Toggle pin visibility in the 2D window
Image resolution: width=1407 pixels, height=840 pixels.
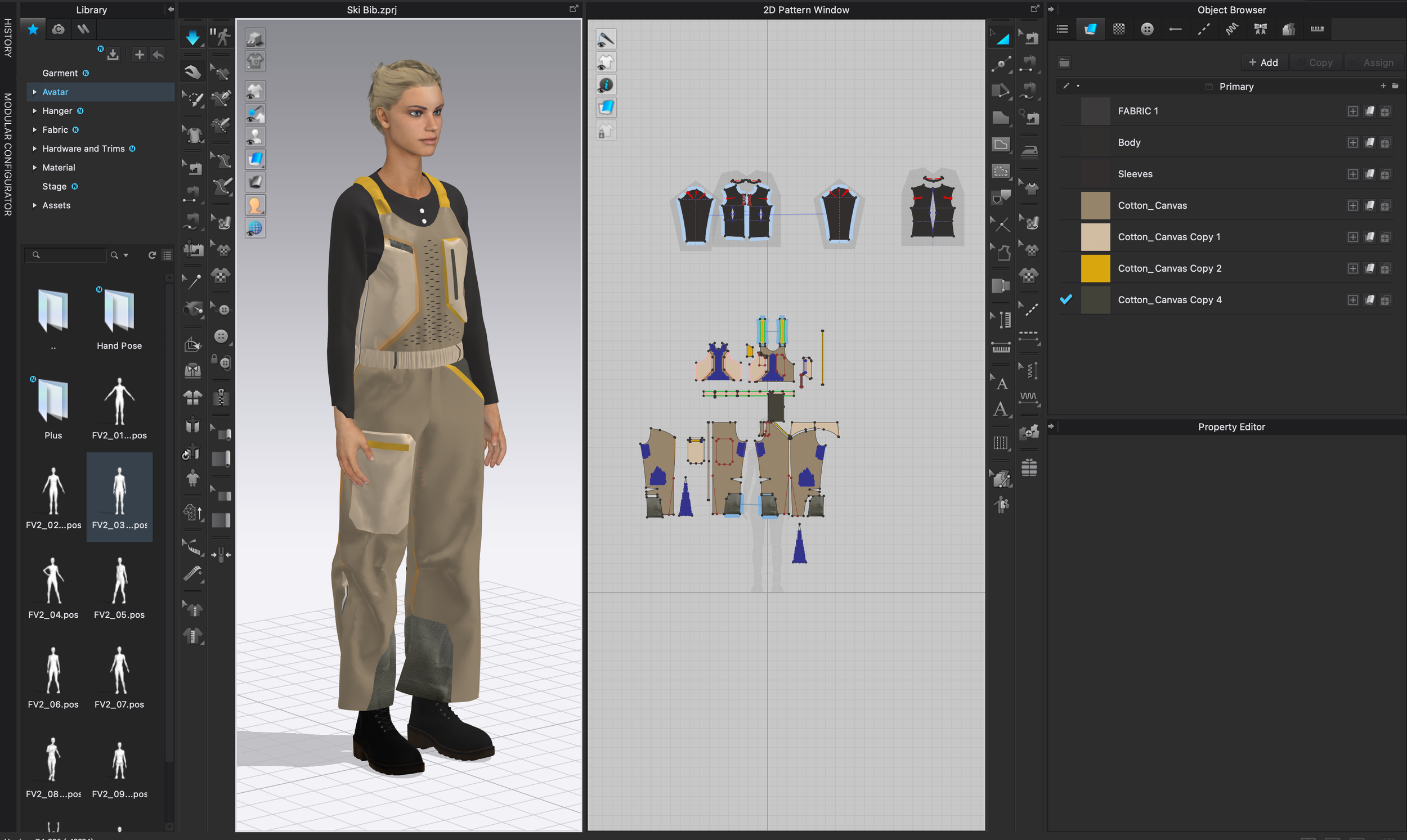pyautogui.click(x=606, y=38)
